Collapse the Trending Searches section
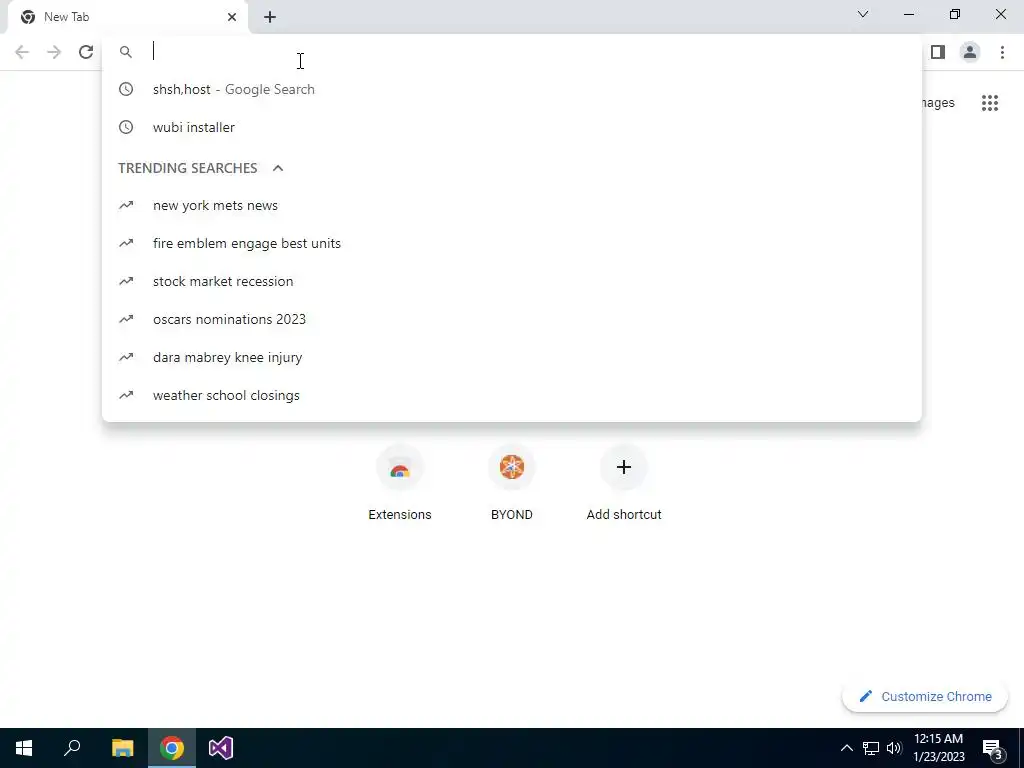This screenshot has width=1024, height=768. 278,168
